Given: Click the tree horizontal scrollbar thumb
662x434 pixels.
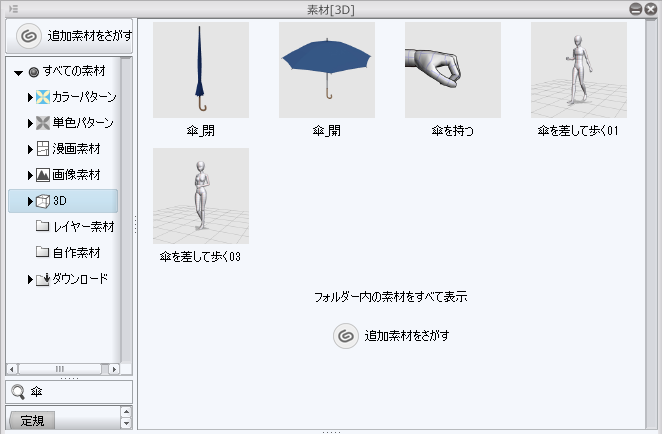Looking at the screenshot, I should click(x=60, y=369).
